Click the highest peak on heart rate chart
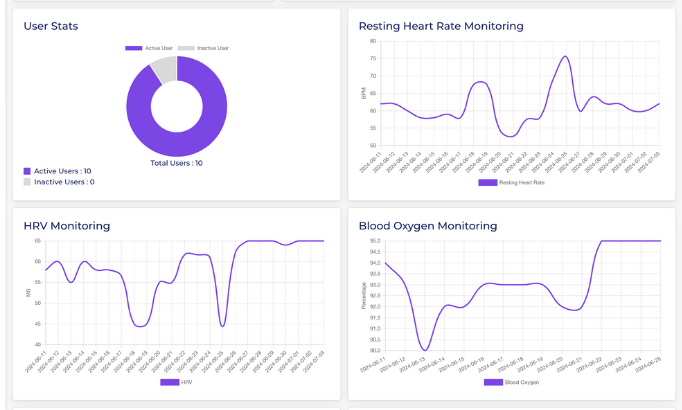The width and height of the screenshot is (682, 410). tap(565, 57)
